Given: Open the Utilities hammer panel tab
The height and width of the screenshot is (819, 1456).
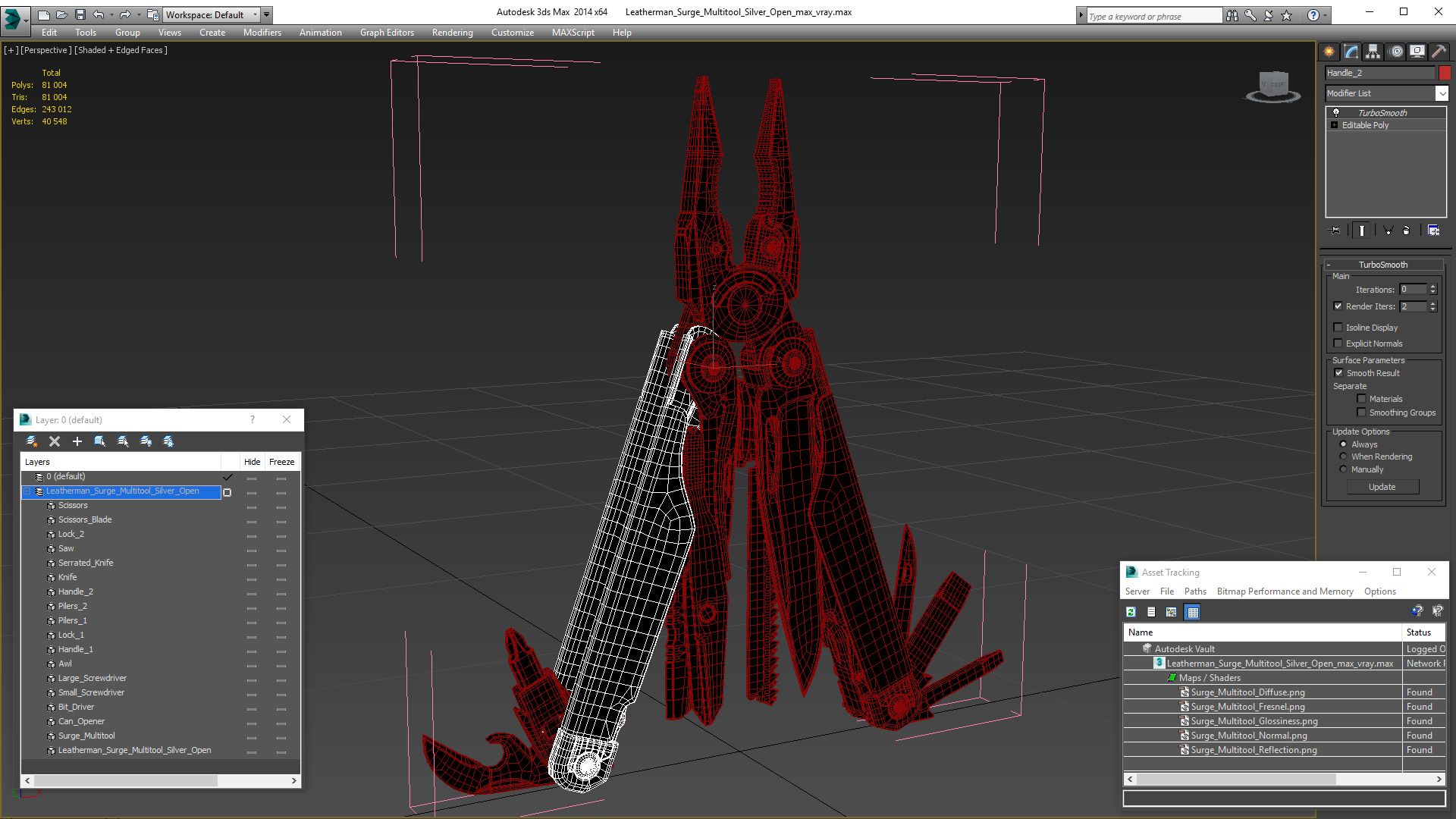Looking at the screenshot, I should [x=1439, y=52].
